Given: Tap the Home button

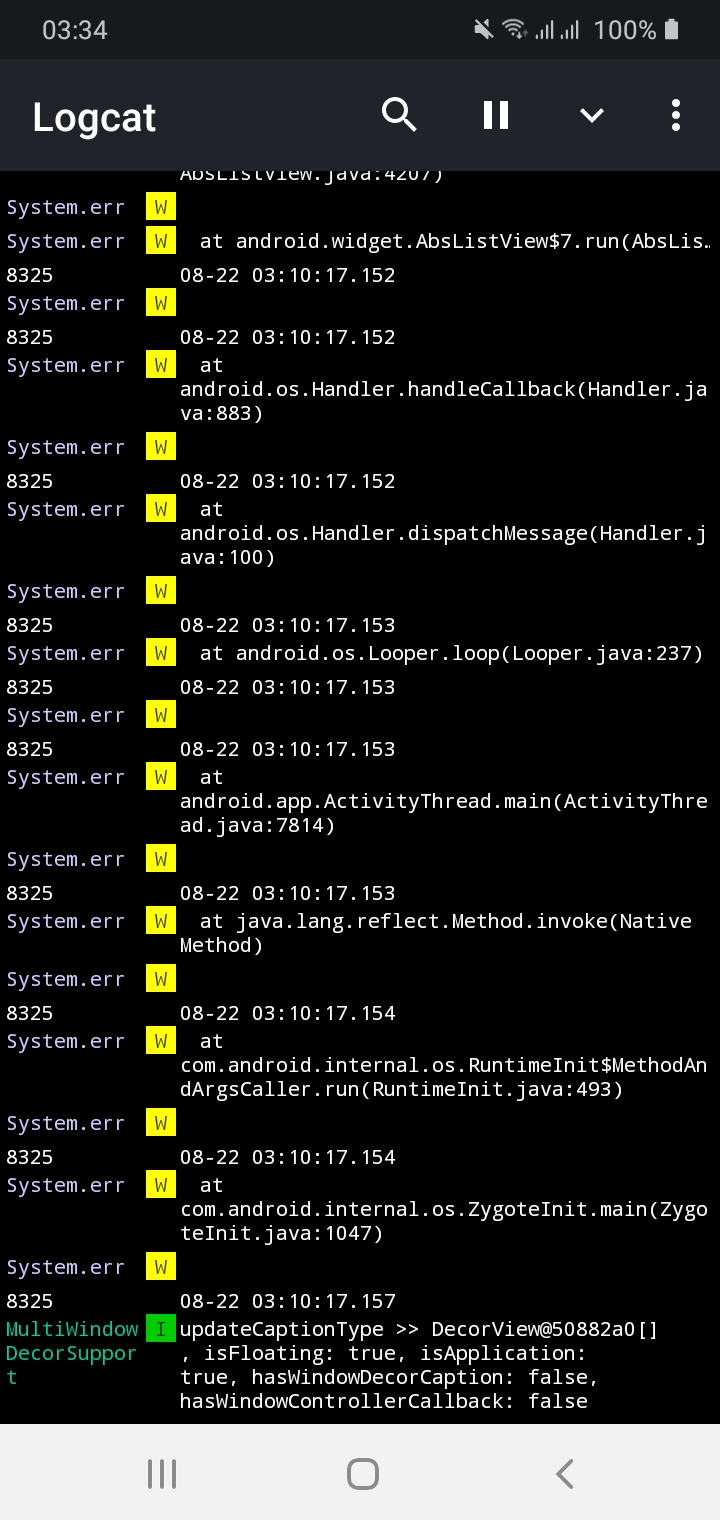Looking at the screenshot, I should pos(362,1472).
